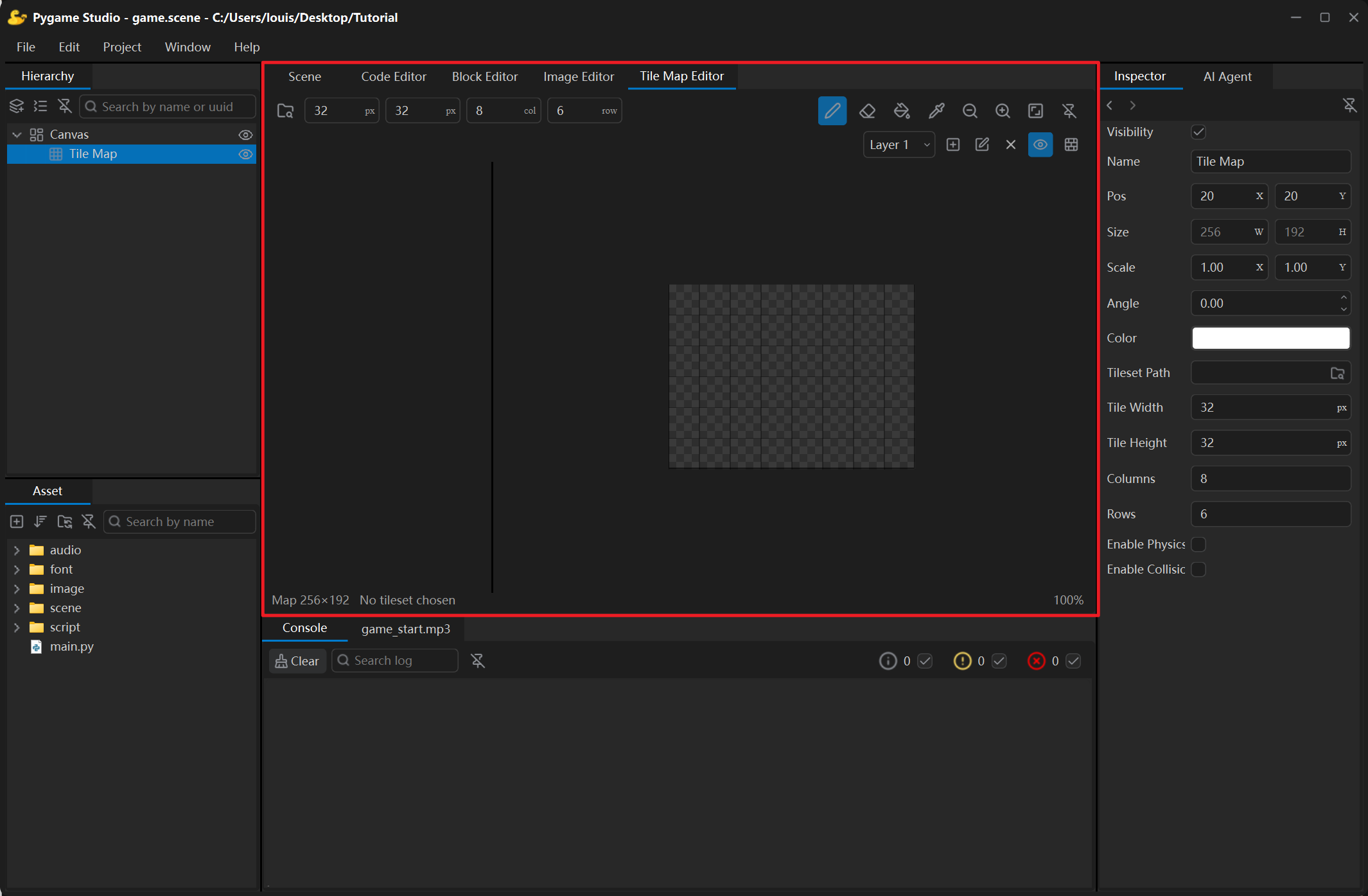Hide the Tile Map node via eye icon
This screenshot has height=896, width=1368.
245,154
